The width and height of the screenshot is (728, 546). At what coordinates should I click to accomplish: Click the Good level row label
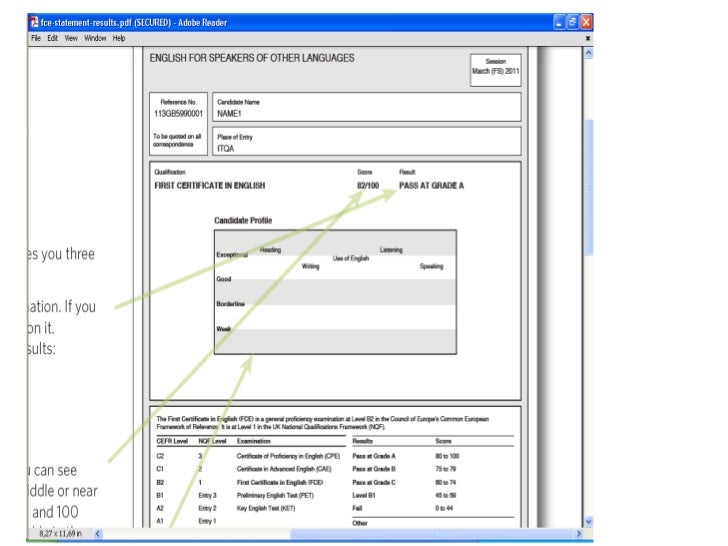click(x=223, y=279)
